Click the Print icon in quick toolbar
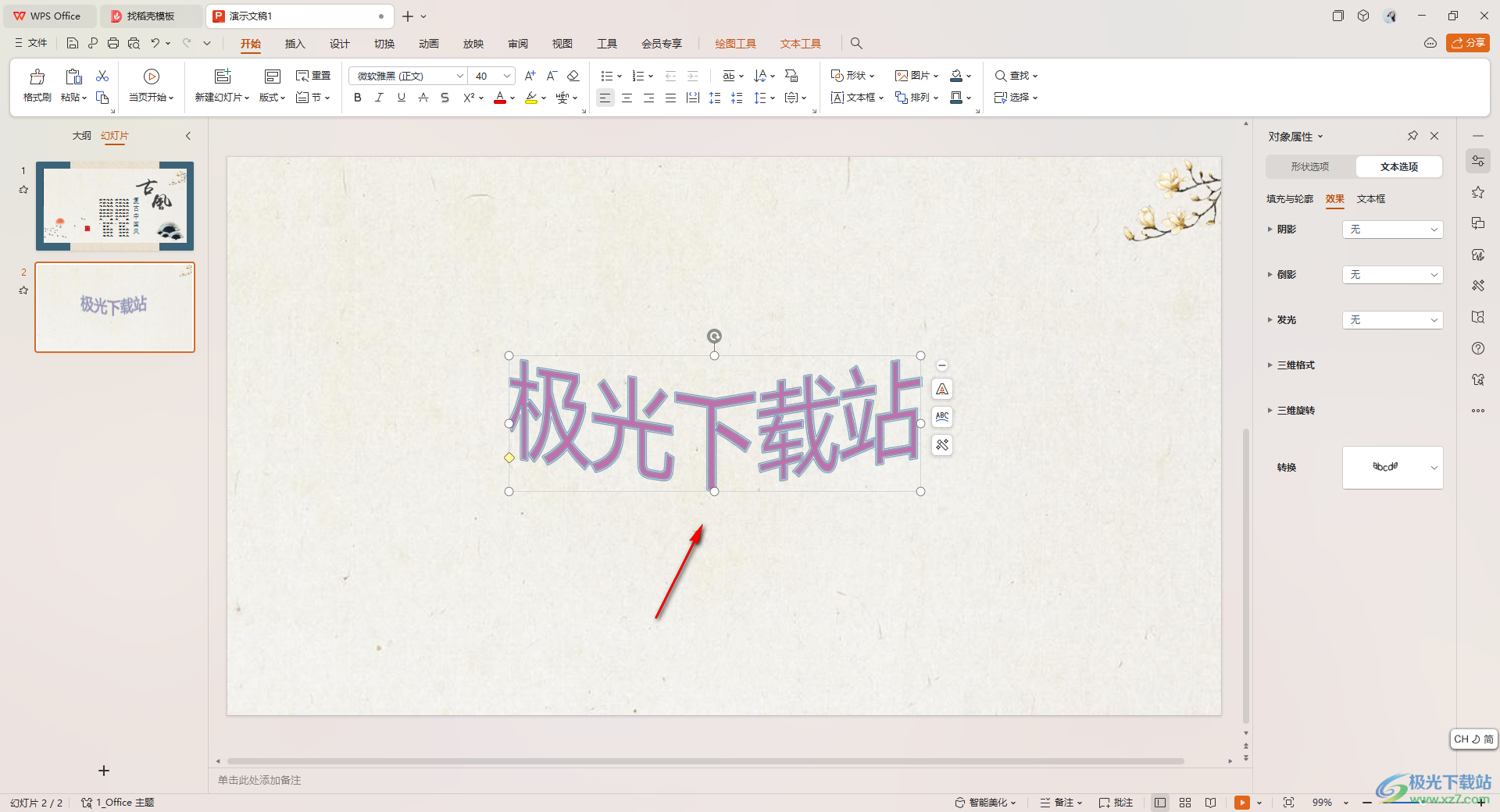1500x812 pixels. coord(113,43)
